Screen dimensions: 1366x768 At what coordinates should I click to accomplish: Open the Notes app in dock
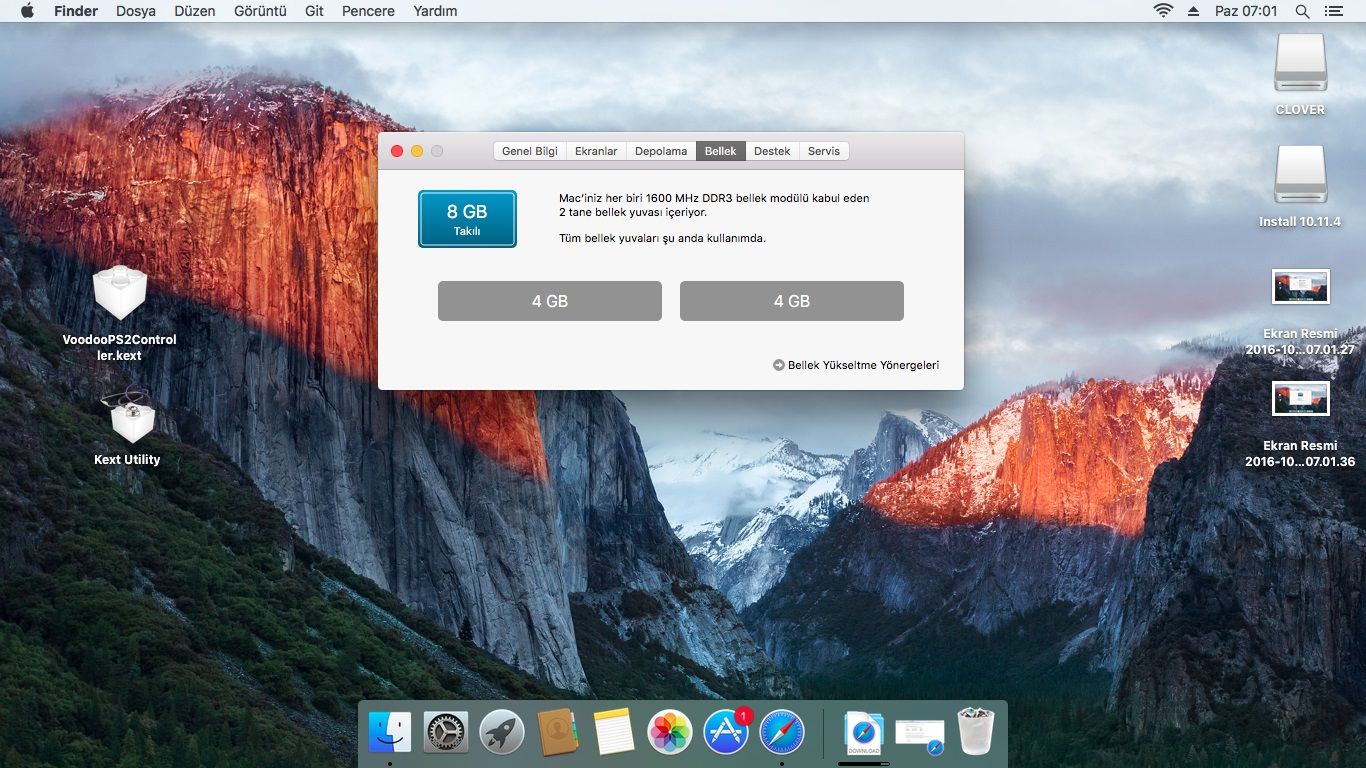[614, 733]
